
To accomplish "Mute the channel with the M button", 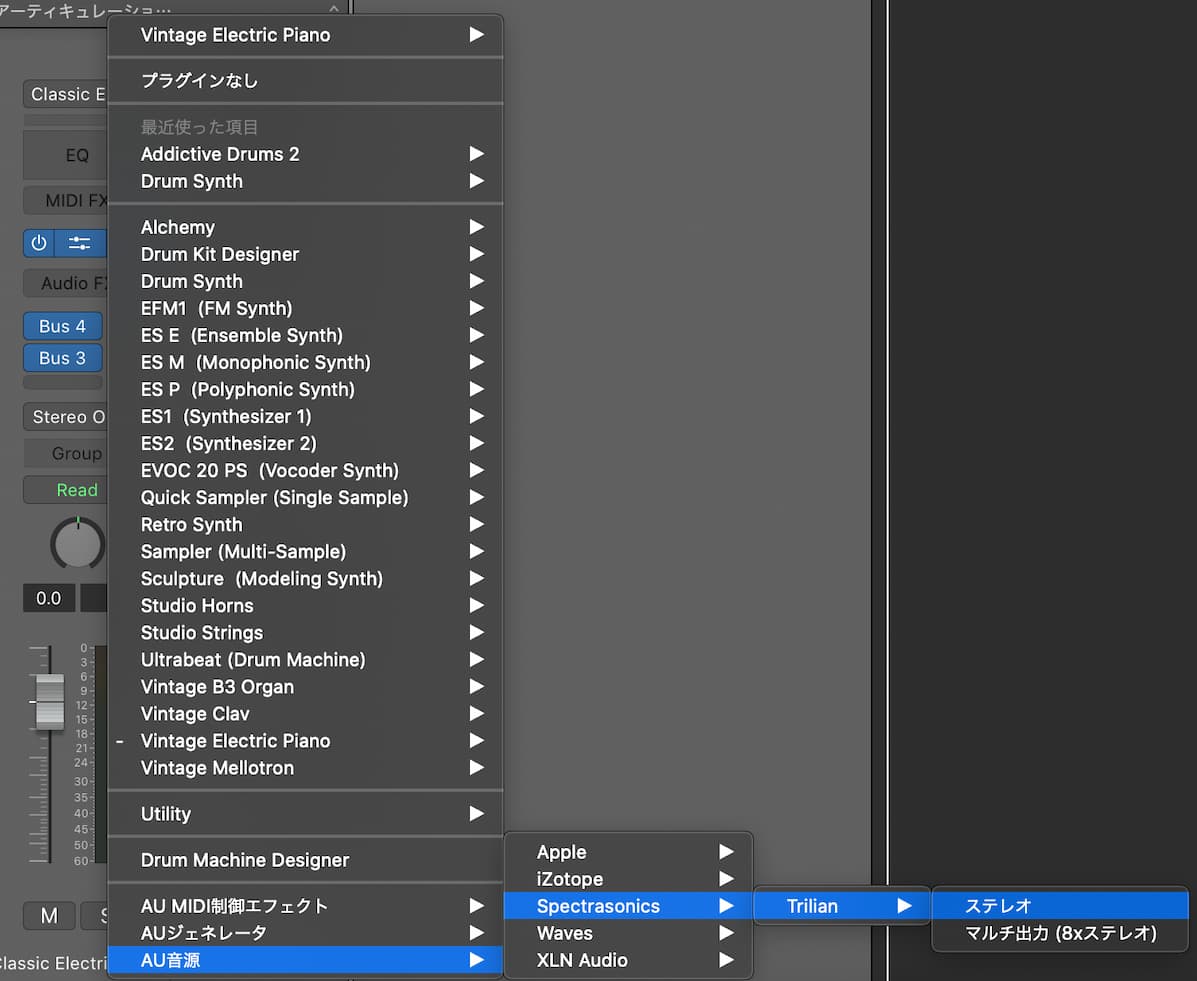I will [x=49, y=915].
